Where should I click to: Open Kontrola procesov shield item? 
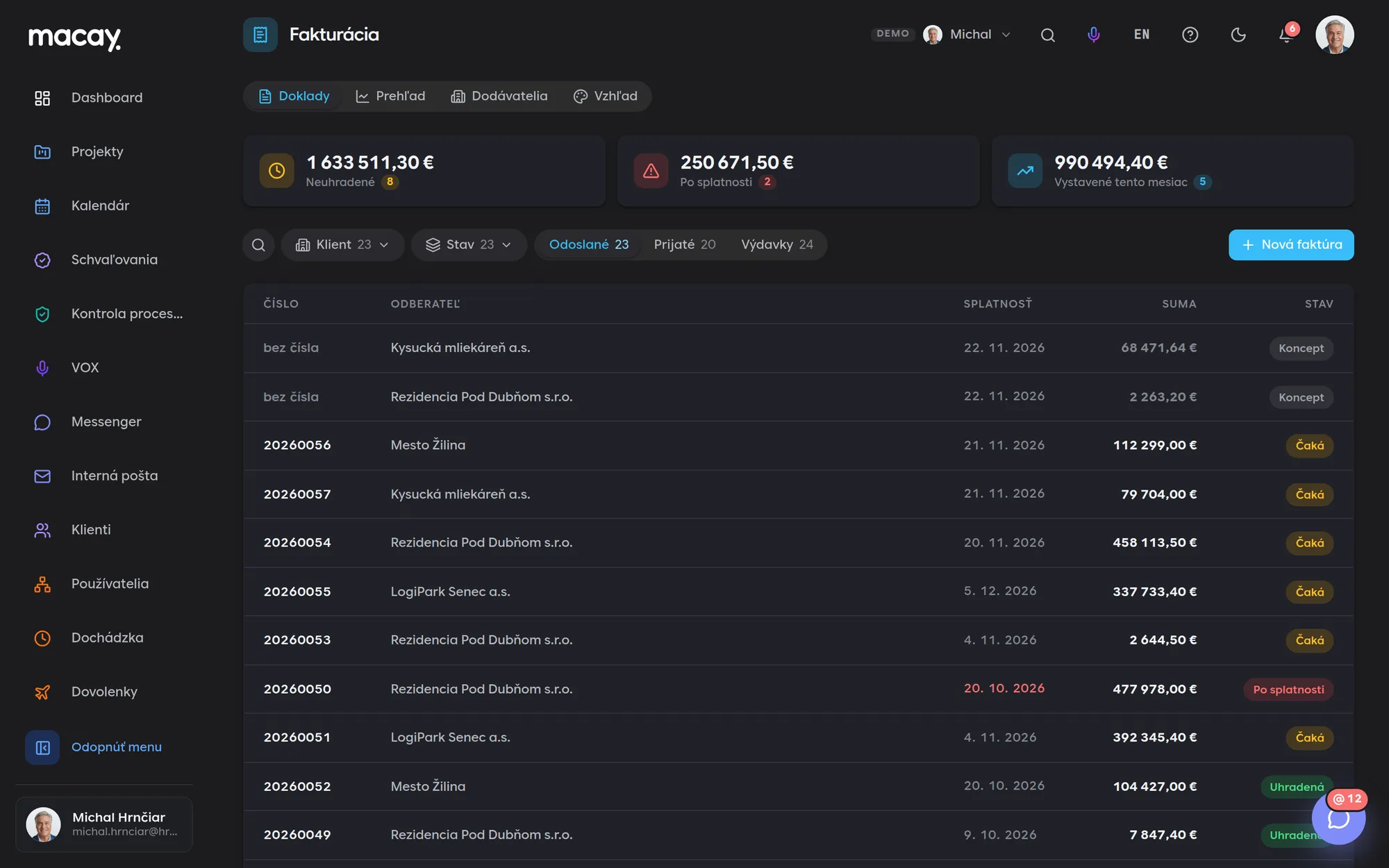[106, 314]
